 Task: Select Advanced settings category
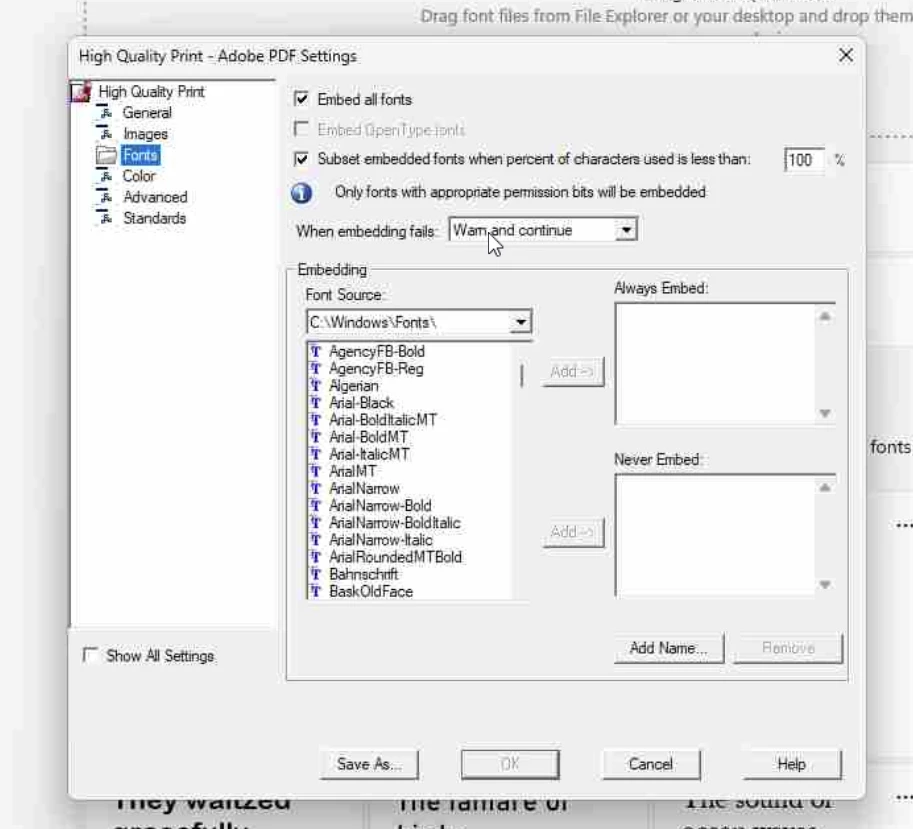coord(155,197)
